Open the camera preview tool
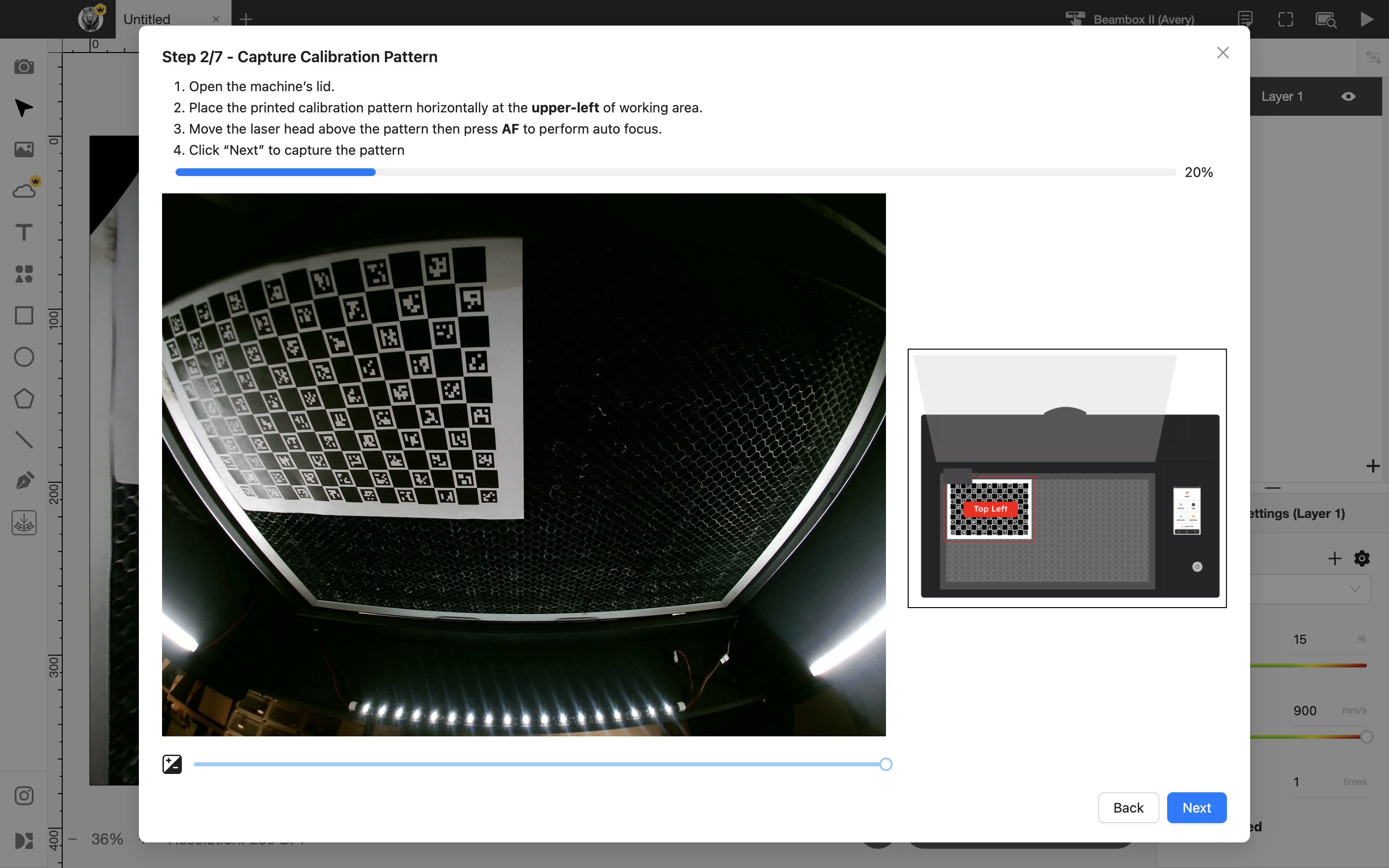Image resolution: width=1389 pixels, height=868 pixels. pos(24,67)
